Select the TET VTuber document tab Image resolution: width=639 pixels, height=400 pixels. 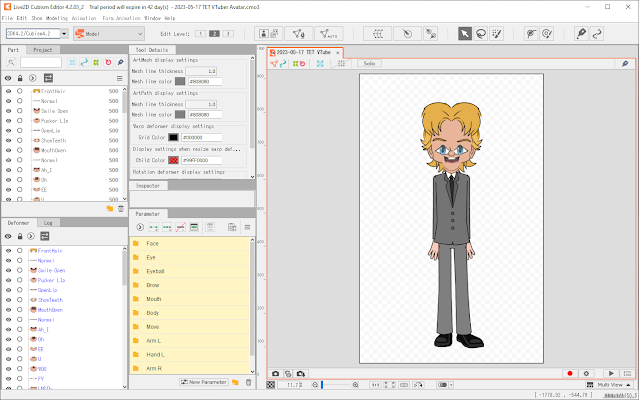click(x=303, y=53)
